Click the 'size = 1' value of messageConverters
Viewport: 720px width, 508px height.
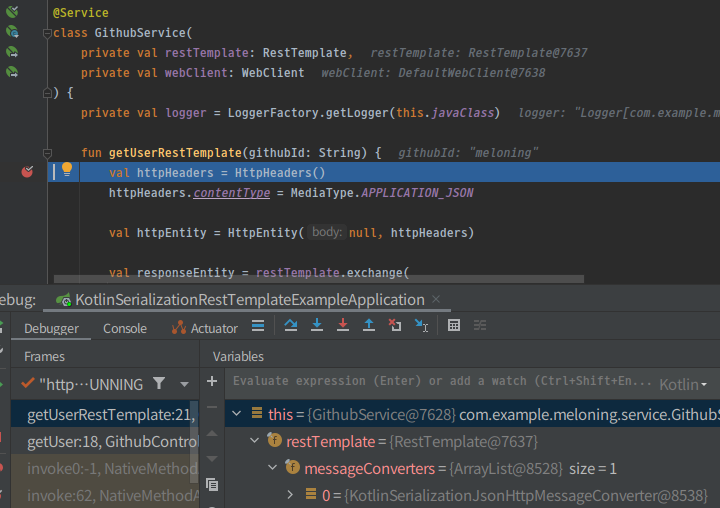593,468
